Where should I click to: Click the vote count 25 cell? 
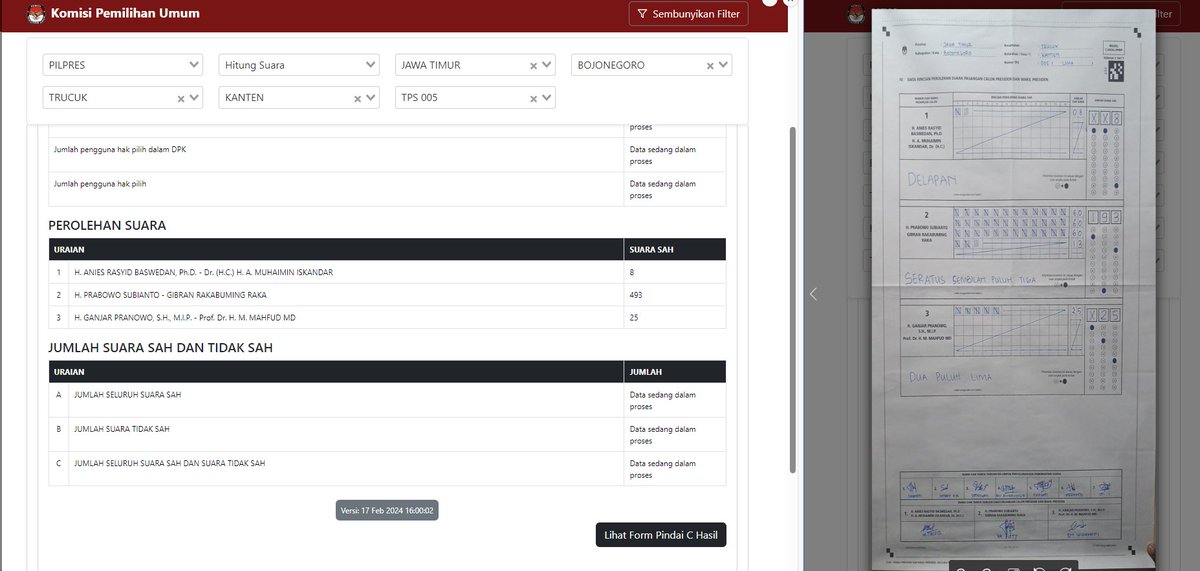pyautogui.click(x=675, y=318)
